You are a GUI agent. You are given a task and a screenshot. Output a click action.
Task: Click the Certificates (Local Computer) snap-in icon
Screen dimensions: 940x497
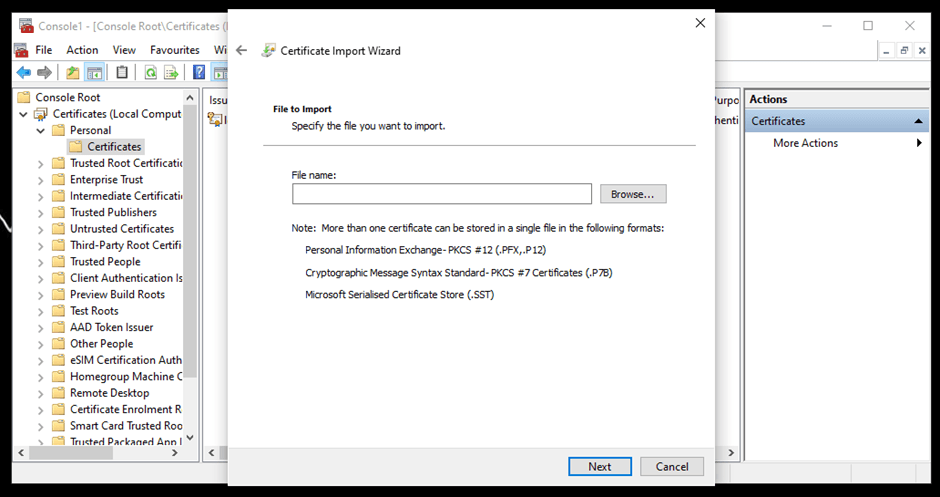[41, 114]
